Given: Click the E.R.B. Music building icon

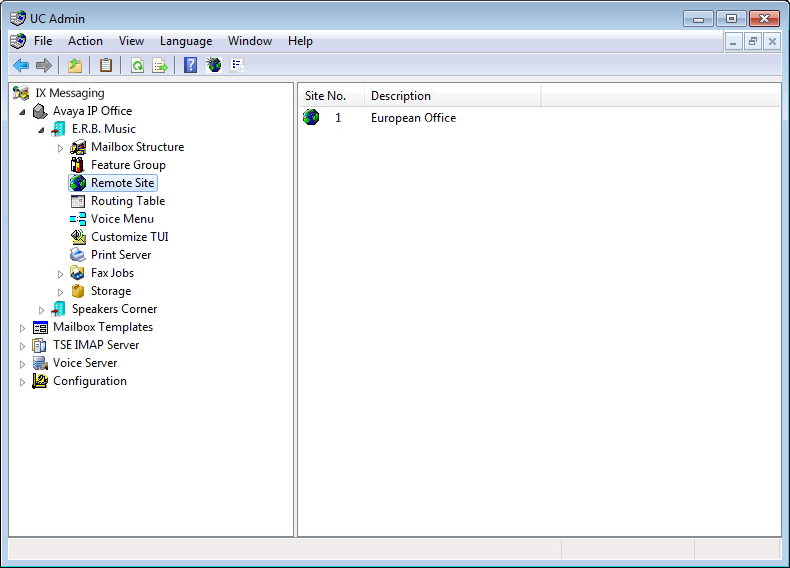Looking at the screenshot, I should [58, 129].
